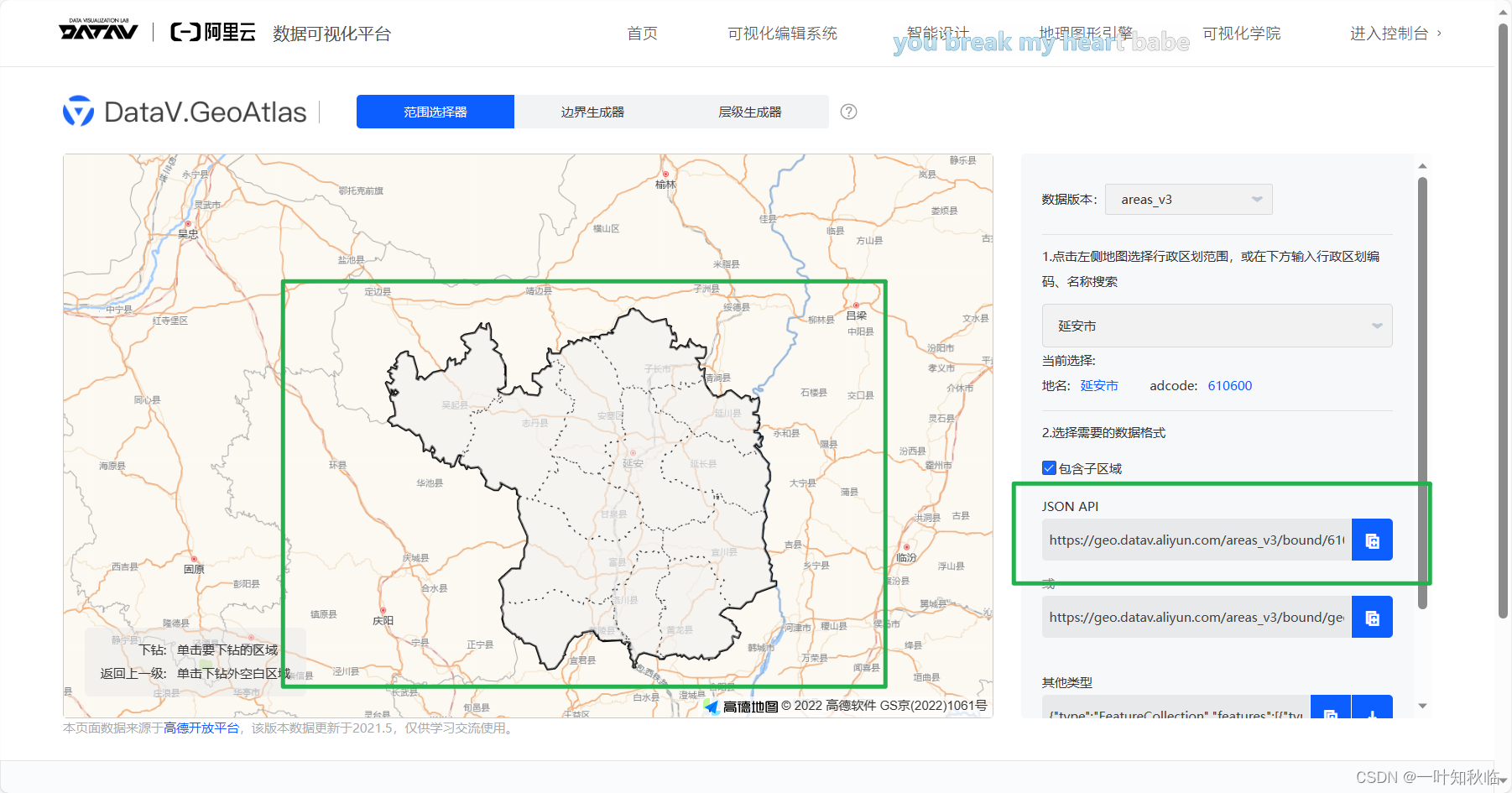Toggle the 包含子区域 checkbox

(1049, 468)
